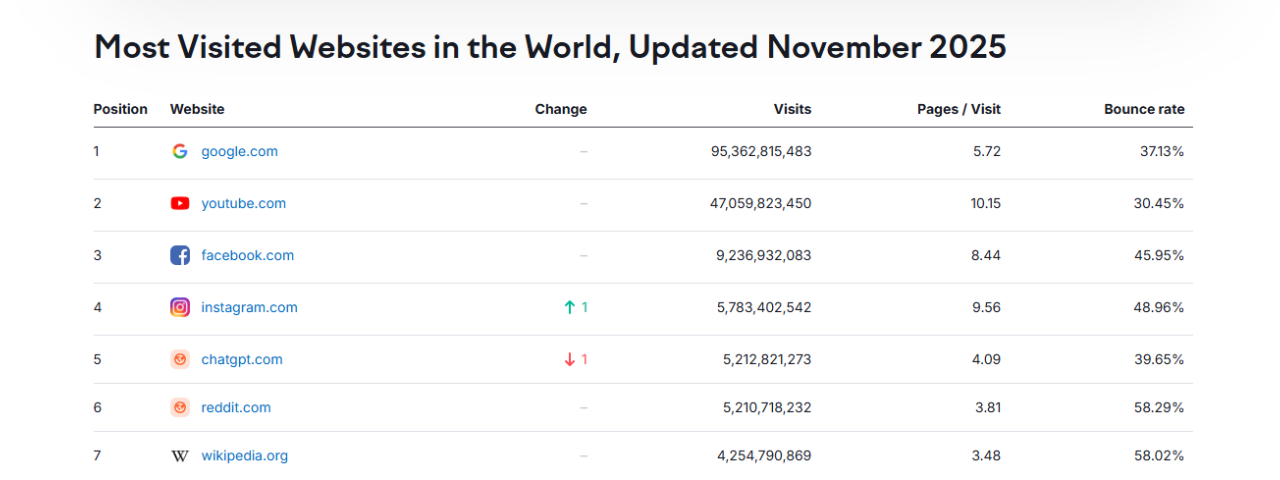Select the visits value 9,236,932,083

point(764,255)
